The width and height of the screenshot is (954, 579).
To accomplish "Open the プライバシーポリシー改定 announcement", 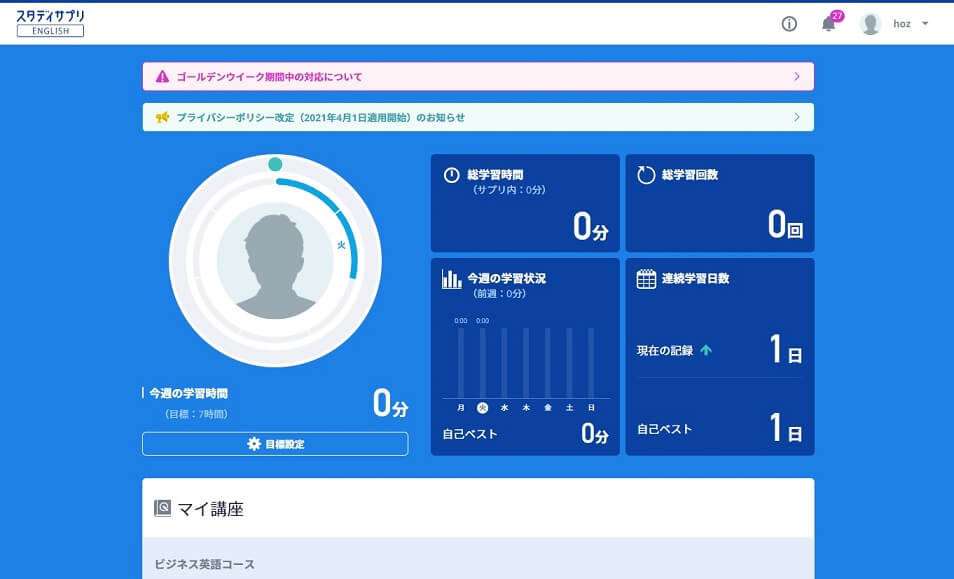I will tap(478, 117).
